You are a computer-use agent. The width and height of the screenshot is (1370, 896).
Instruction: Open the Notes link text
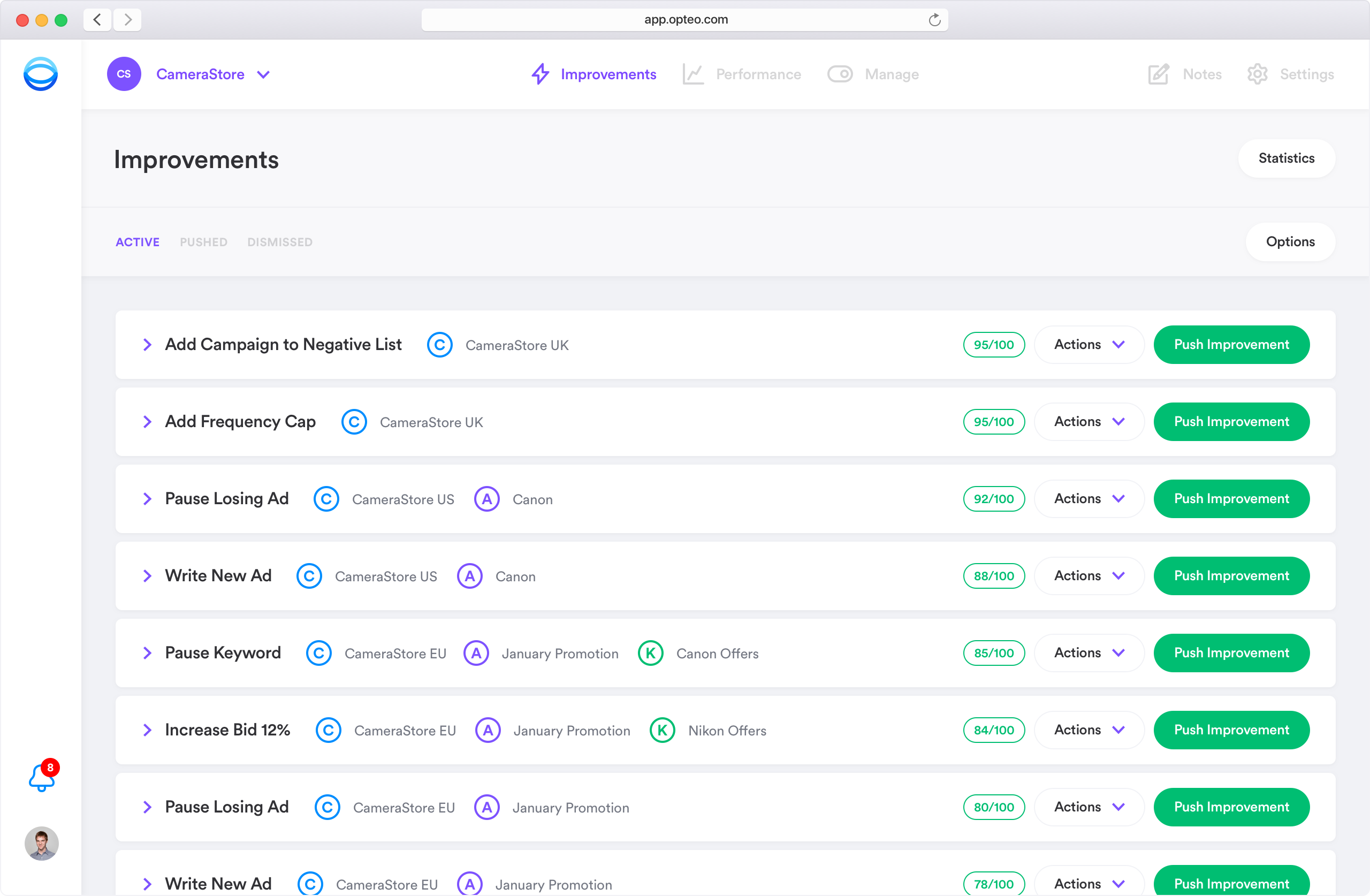tap(1202, 74)
